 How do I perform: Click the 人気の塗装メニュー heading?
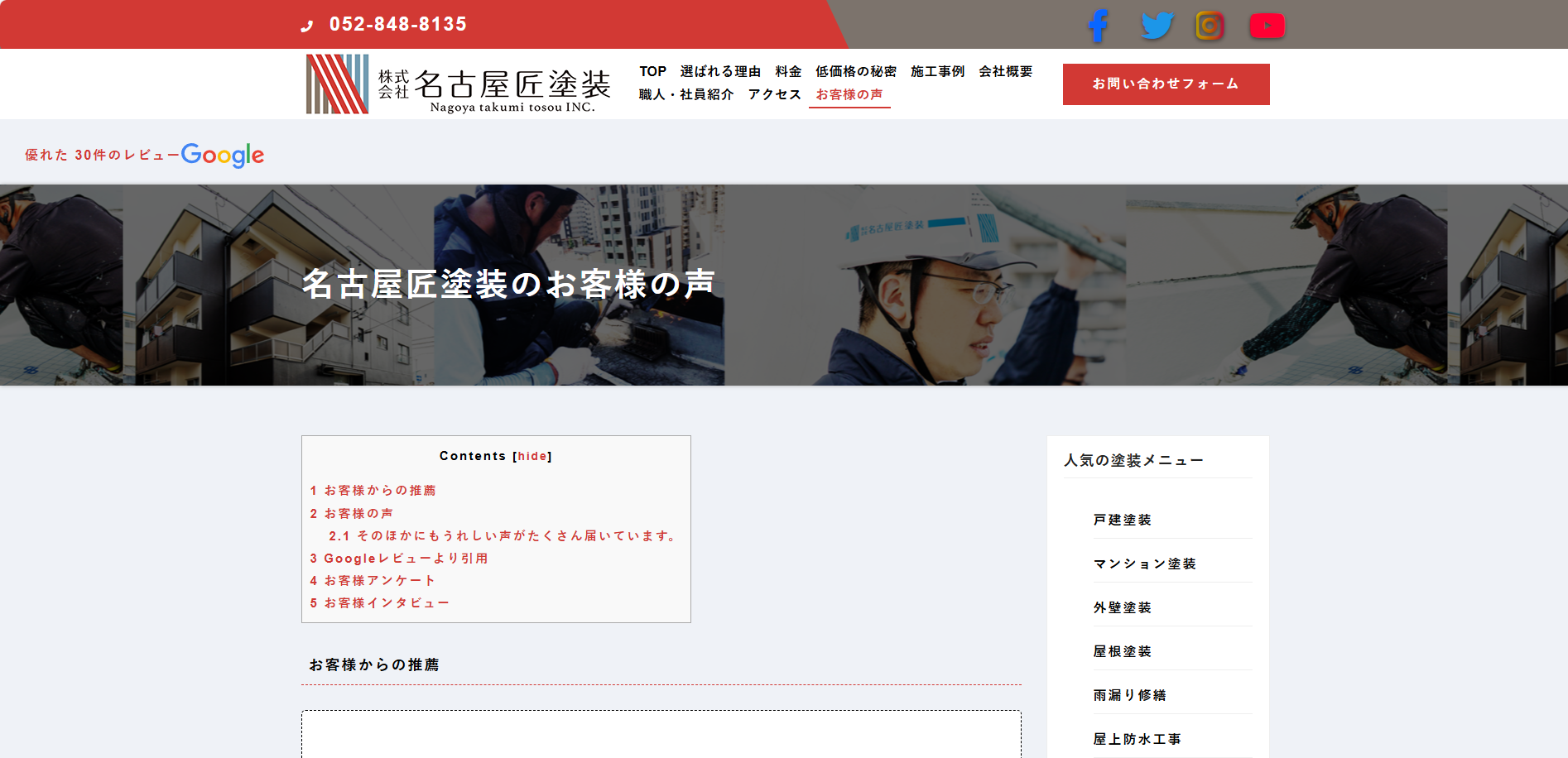pyautogui.click(x=1134, y=460)
